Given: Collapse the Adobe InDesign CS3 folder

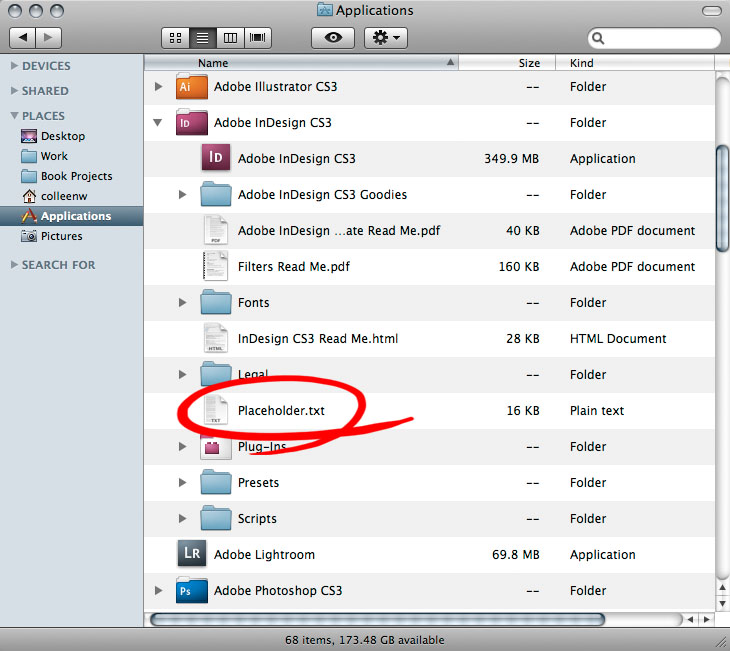Looking at the screenshot, I should coord(158,122).
